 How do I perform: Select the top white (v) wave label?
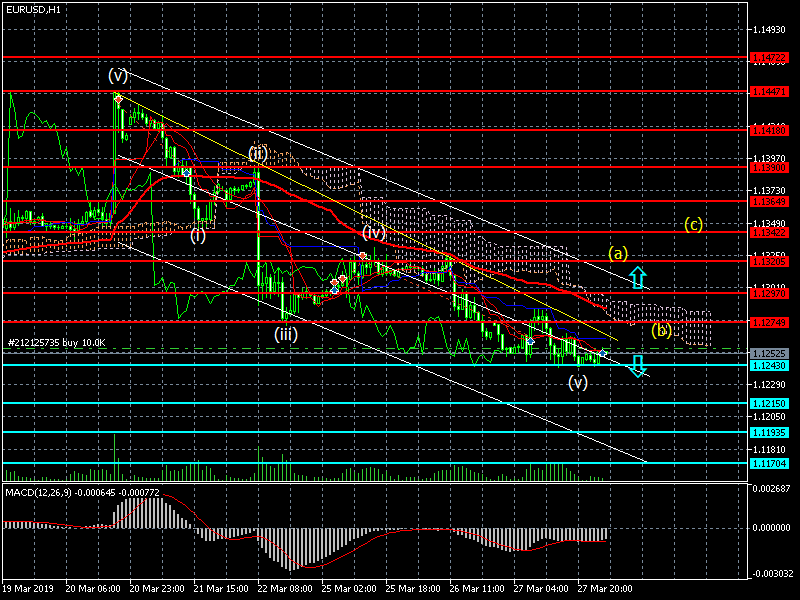click(118, 76)
